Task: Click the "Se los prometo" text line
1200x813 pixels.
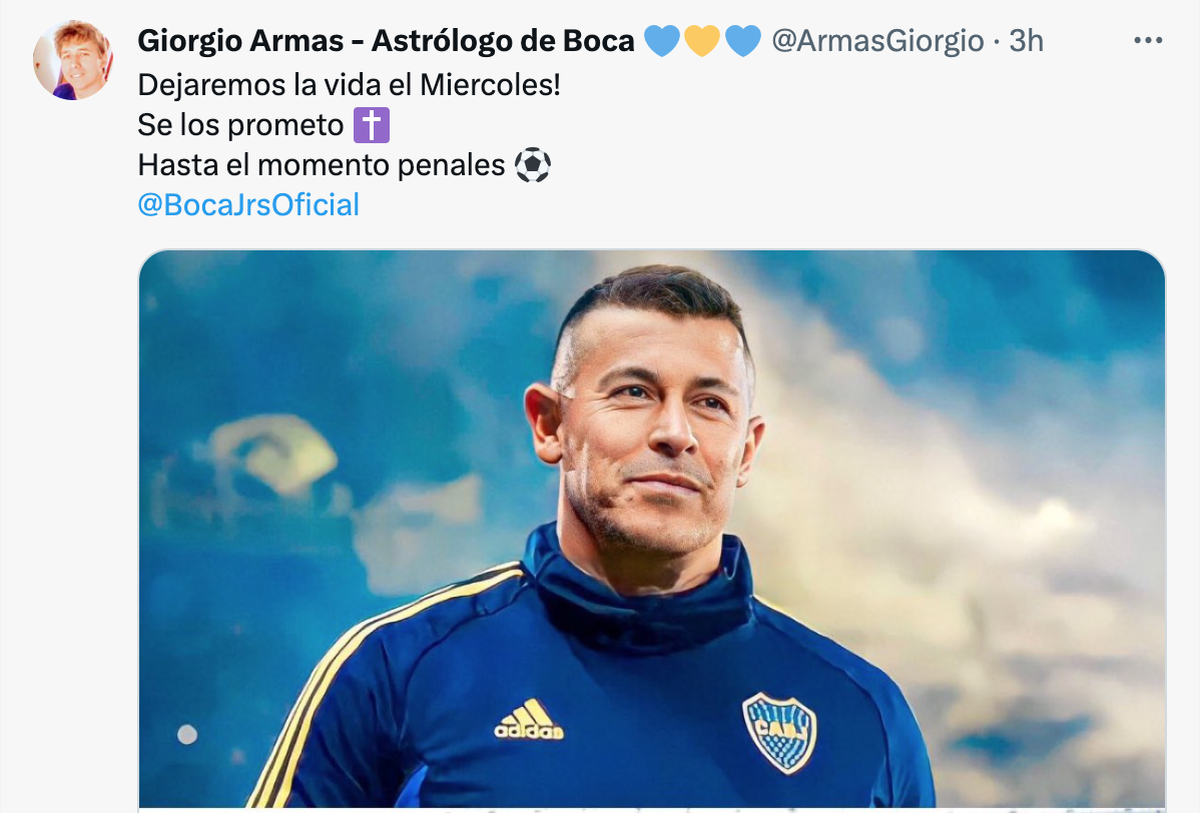Action: coord(240,126)
